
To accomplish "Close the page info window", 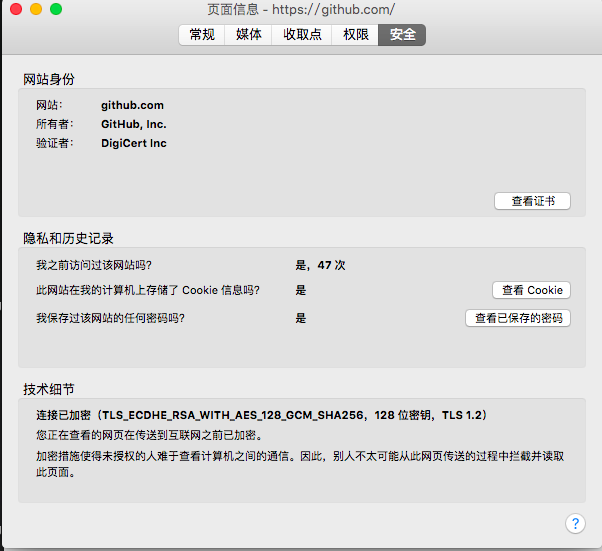I will pyautogui.click(x=16, y=9).
